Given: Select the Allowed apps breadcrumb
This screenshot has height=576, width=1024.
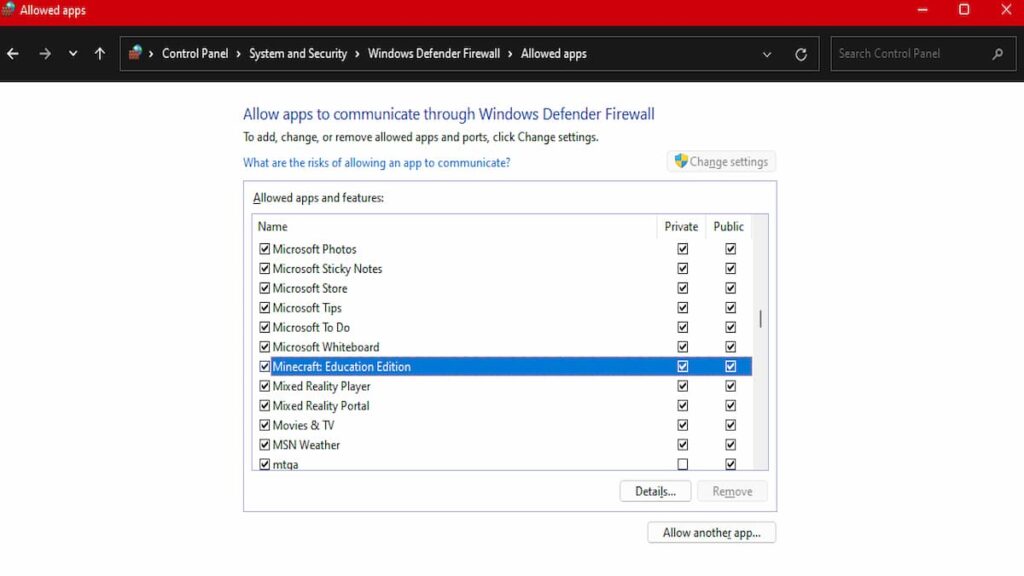Looking at the screenshot, I should click(x=553, y=54).
